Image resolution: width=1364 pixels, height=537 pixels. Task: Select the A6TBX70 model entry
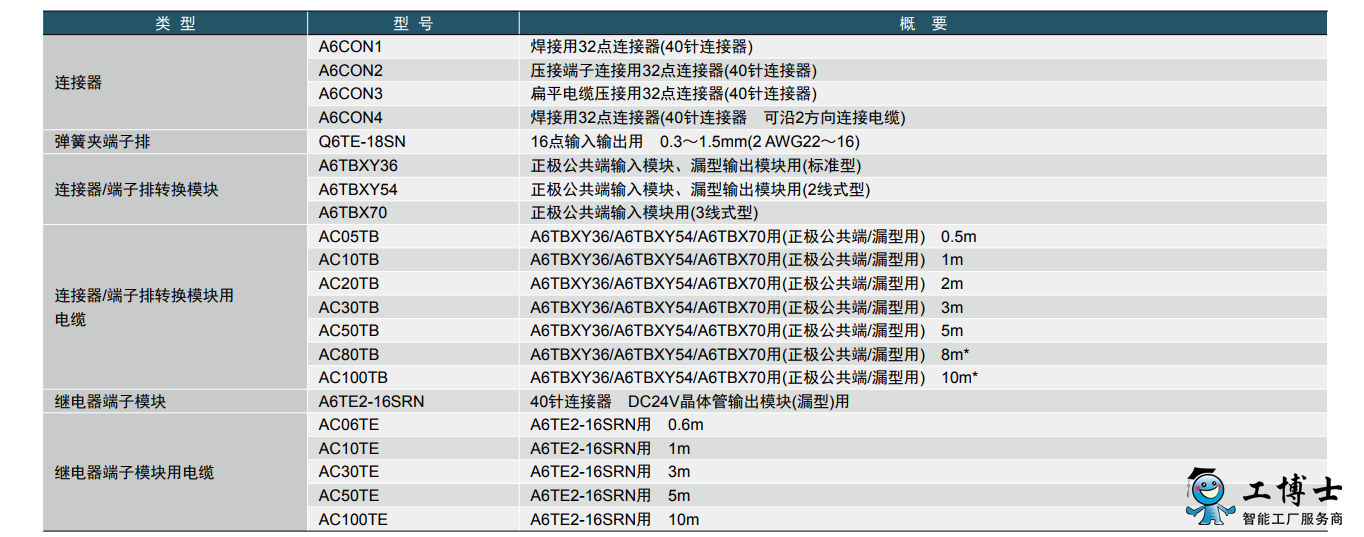pos(413,213)
